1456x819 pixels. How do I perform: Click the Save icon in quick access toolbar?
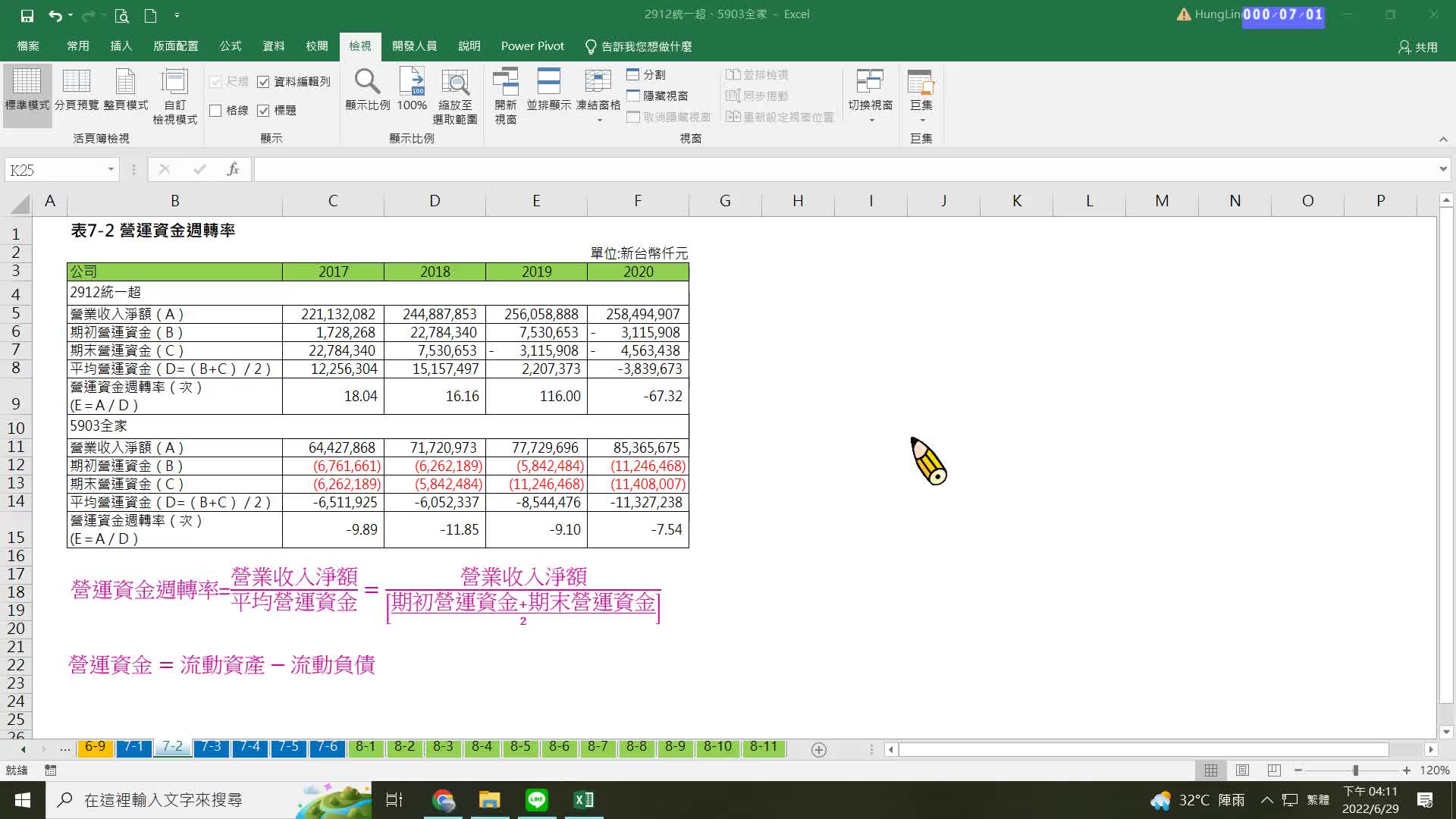(x=27, y=15)
